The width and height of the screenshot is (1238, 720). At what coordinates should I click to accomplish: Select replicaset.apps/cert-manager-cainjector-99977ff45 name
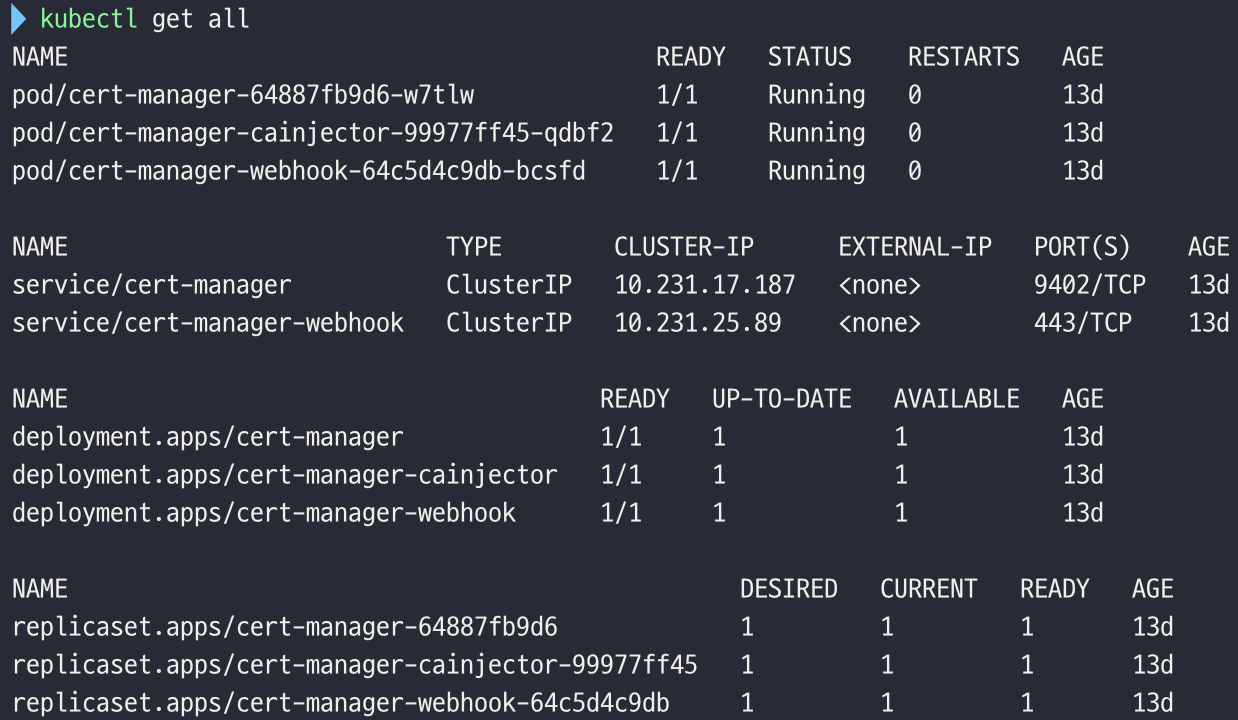pyautogui.click(x=355, y=665)
